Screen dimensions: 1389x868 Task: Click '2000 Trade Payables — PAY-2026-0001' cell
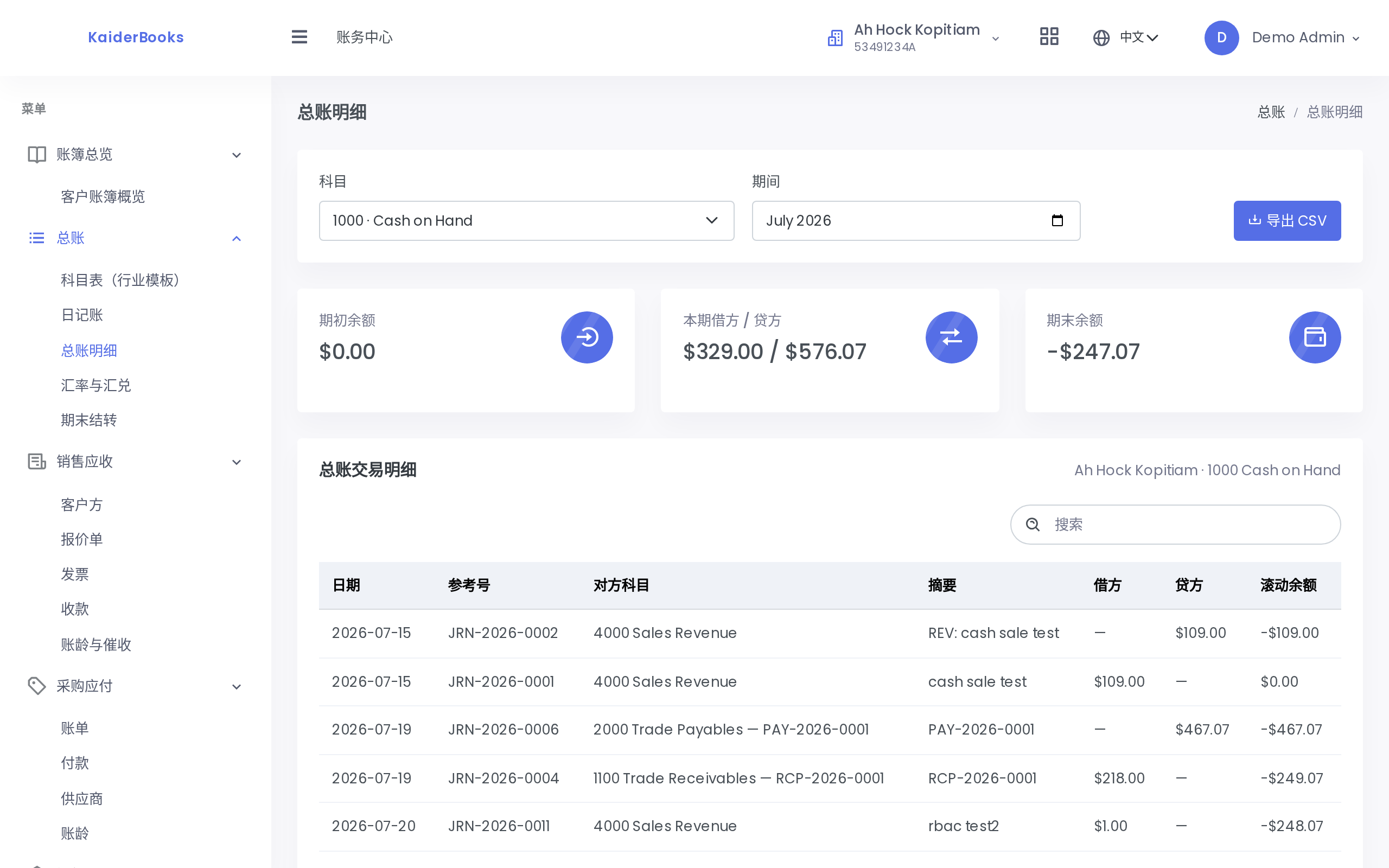731,729
